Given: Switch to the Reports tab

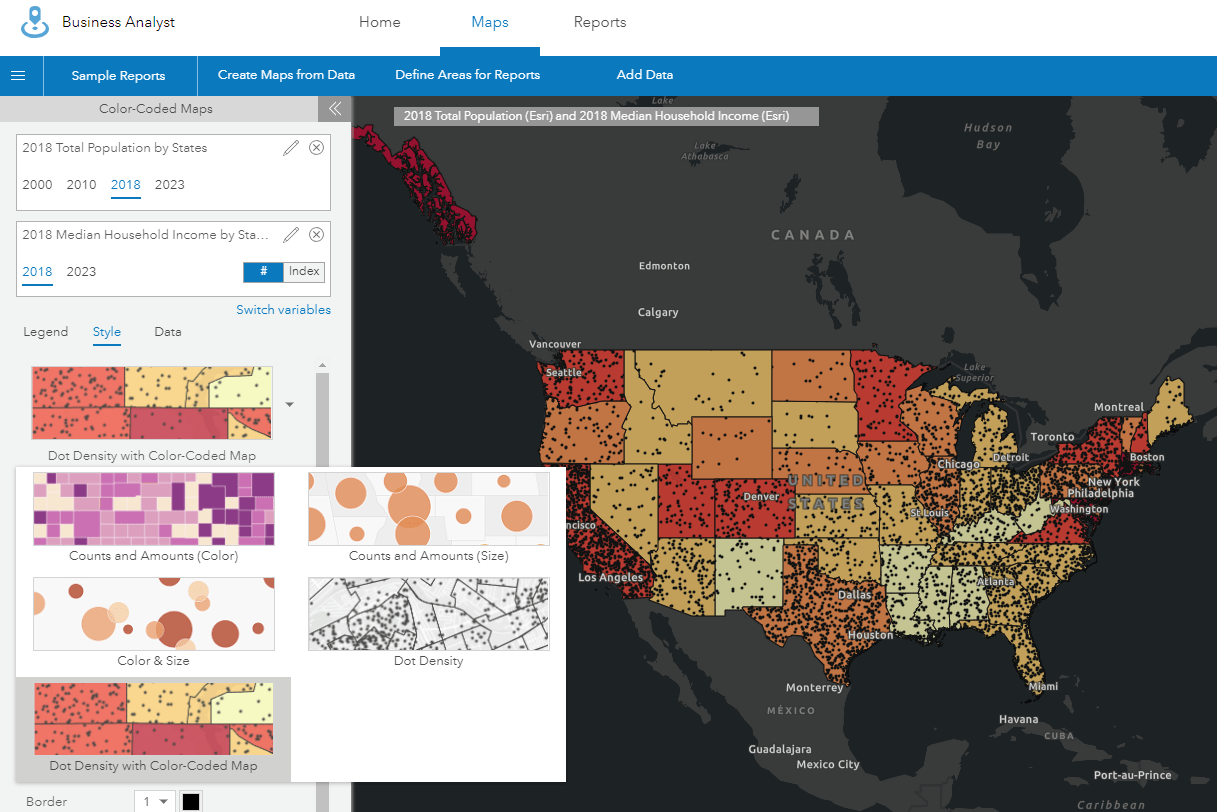Looking at the screenshot, I should (600, 22).
